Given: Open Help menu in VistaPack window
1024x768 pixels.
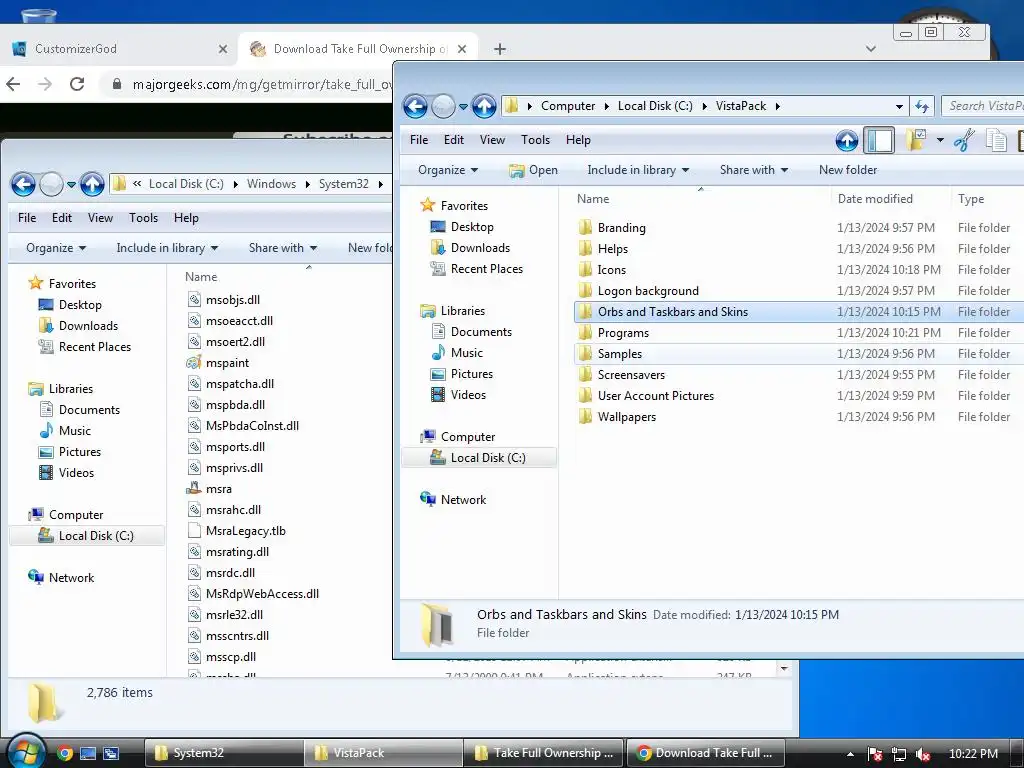Looking at the screenshot, I should tap(578, 140).
